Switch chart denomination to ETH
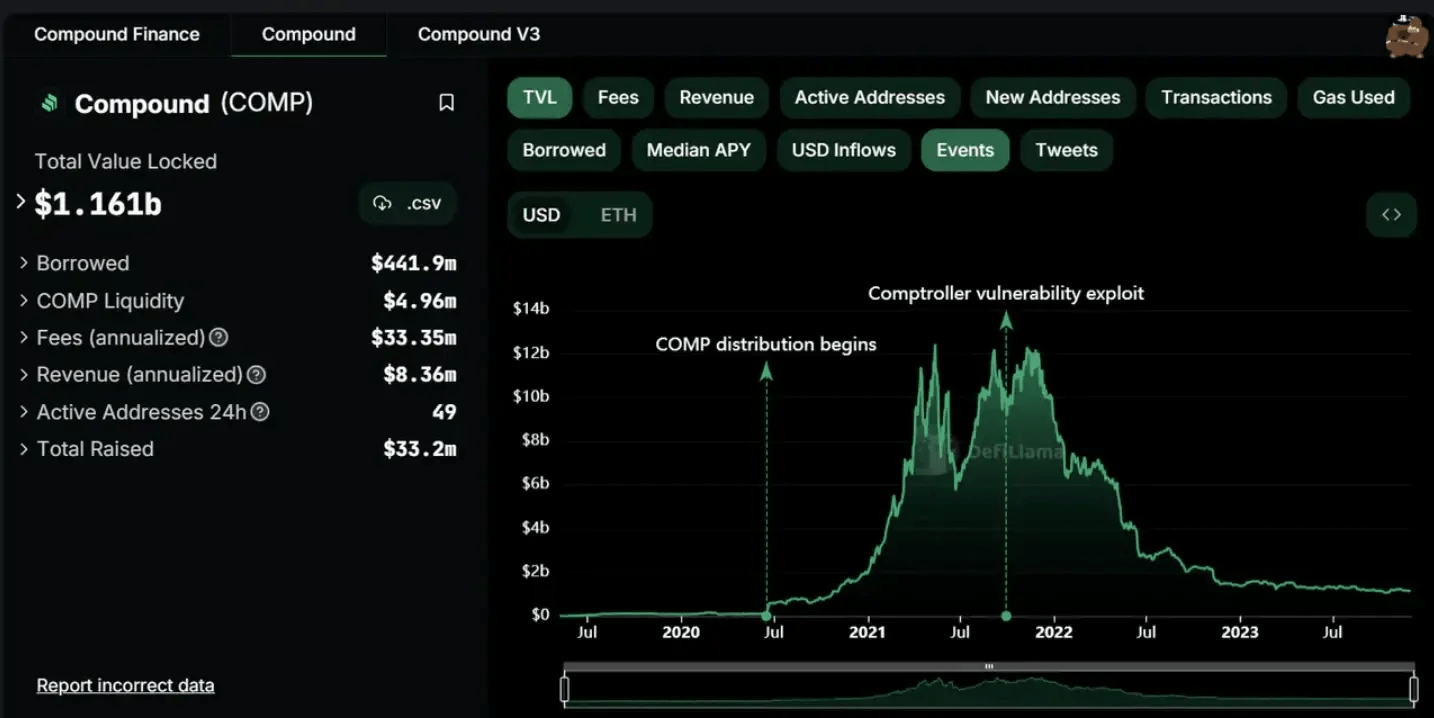This screenshot has width=1434, height=718. (618, 215)
